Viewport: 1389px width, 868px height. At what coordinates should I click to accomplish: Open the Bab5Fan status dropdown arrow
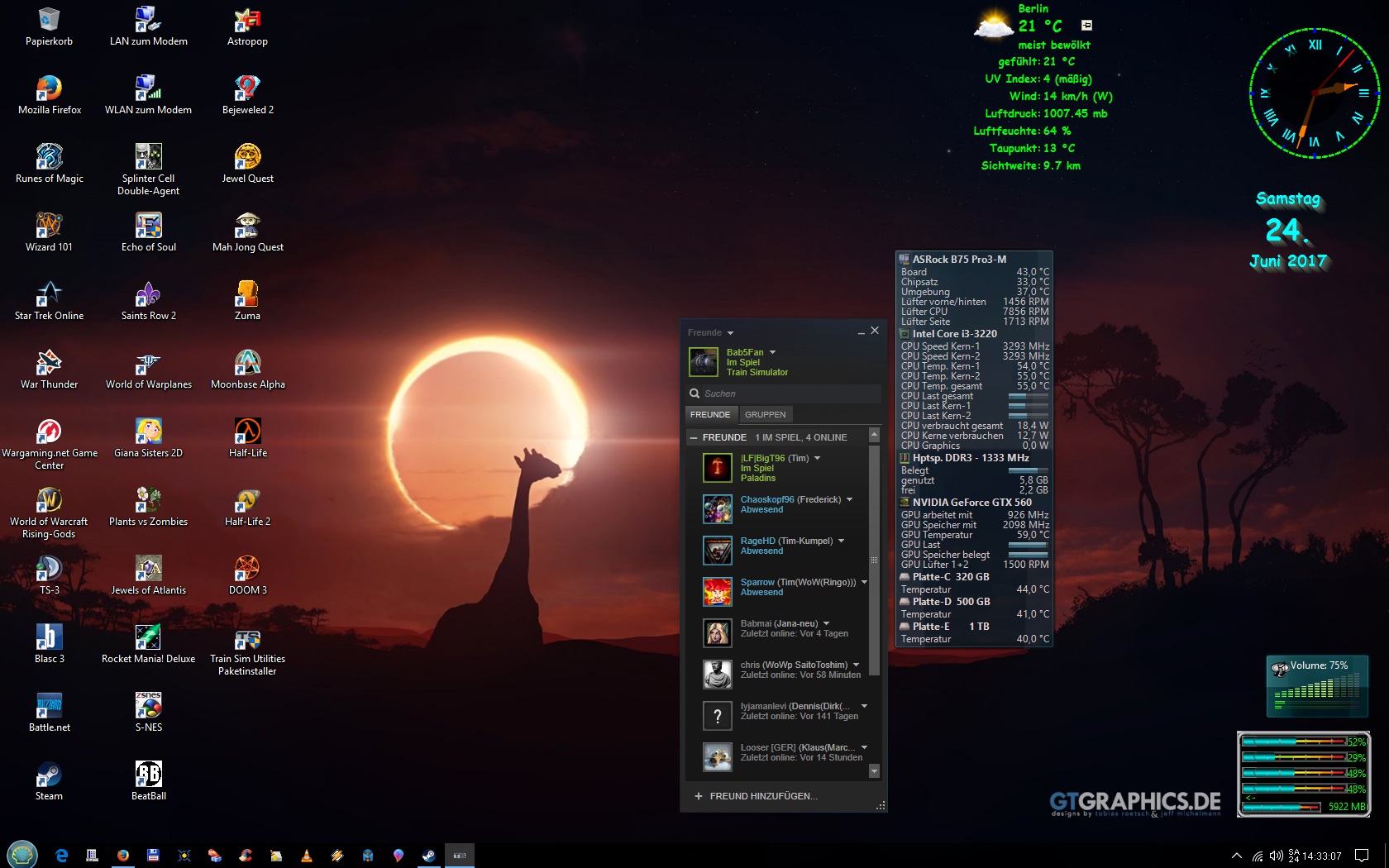pos(773,352)
